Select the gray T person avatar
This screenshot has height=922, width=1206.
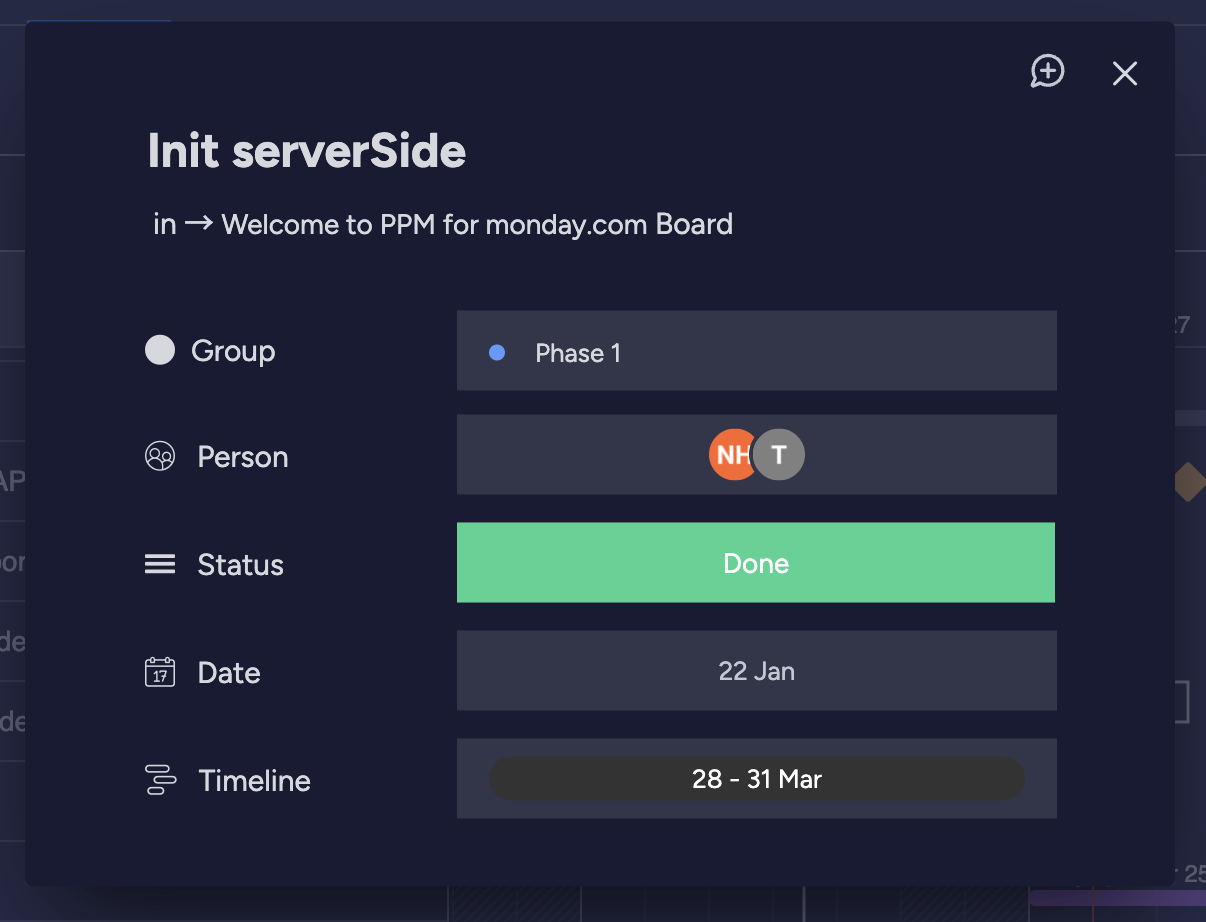(x=781, y=455)
